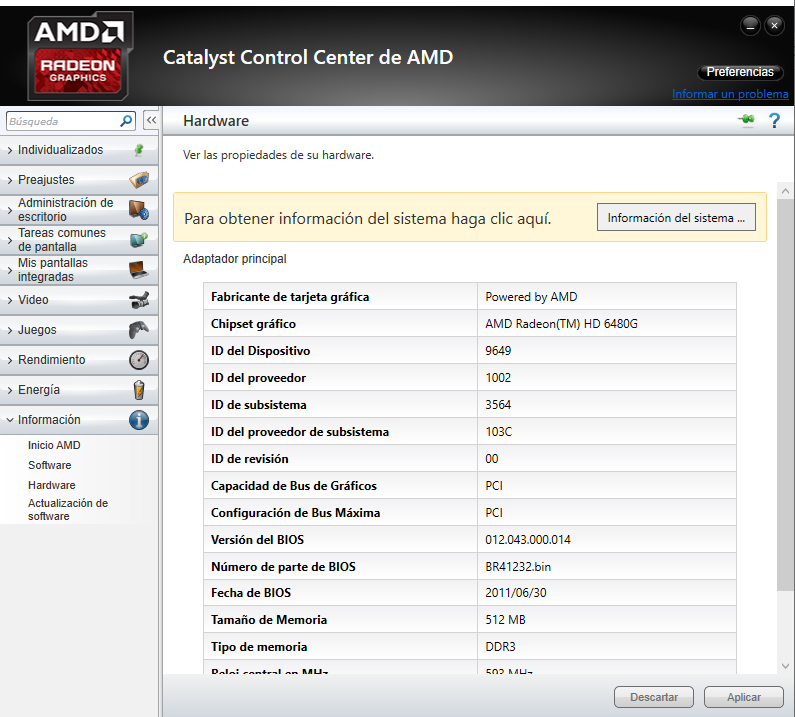Viewport: 795px width, 717px height.
Task: Click the AMD Radeon Graphics logo
Action: coord(80,56)
